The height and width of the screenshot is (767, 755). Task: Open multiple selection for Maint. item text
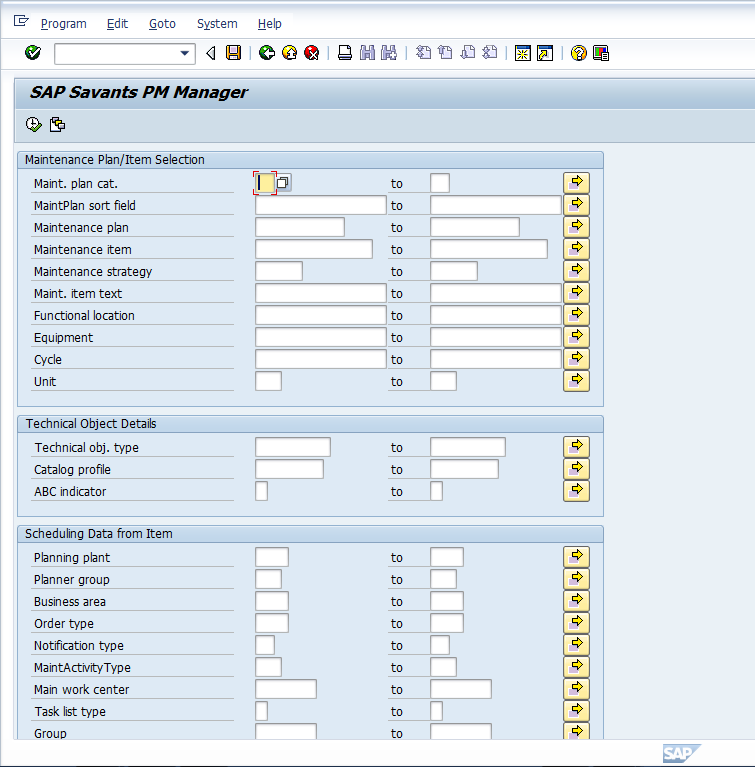(x=576, y=293)
